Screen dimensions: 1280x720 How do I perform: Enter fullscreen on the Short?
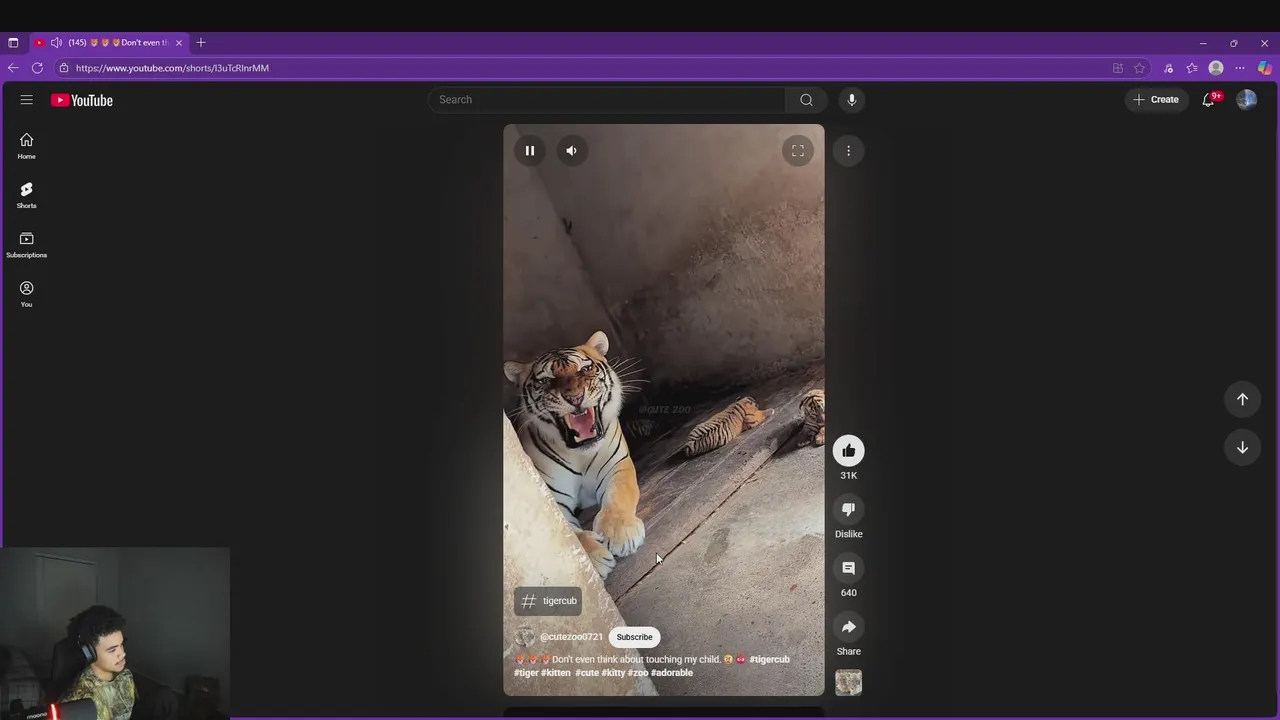798,151
